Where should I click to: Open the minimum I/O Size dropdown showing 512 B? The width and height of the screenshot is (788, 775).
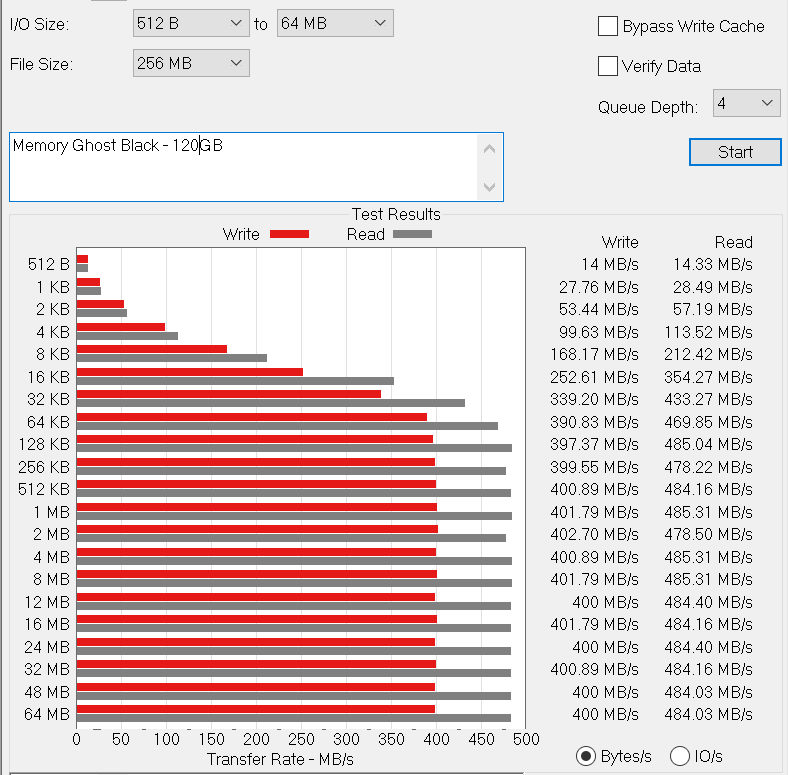point(191,23)
